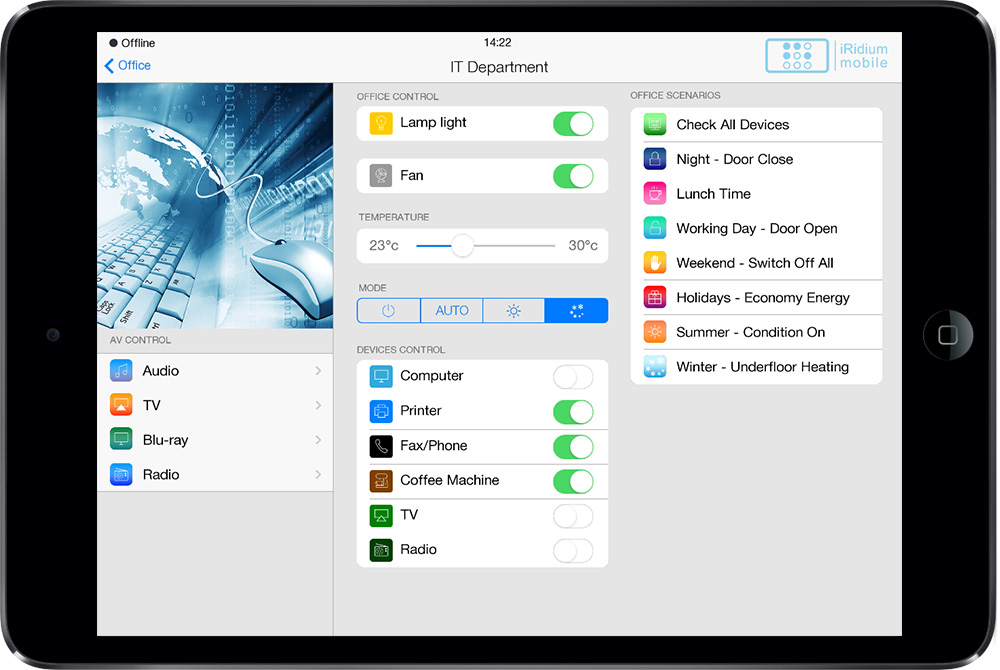Click the green TV icon in Devices Control
The width and height of the screenshot is (1000, 670).
tap(381, 515)
